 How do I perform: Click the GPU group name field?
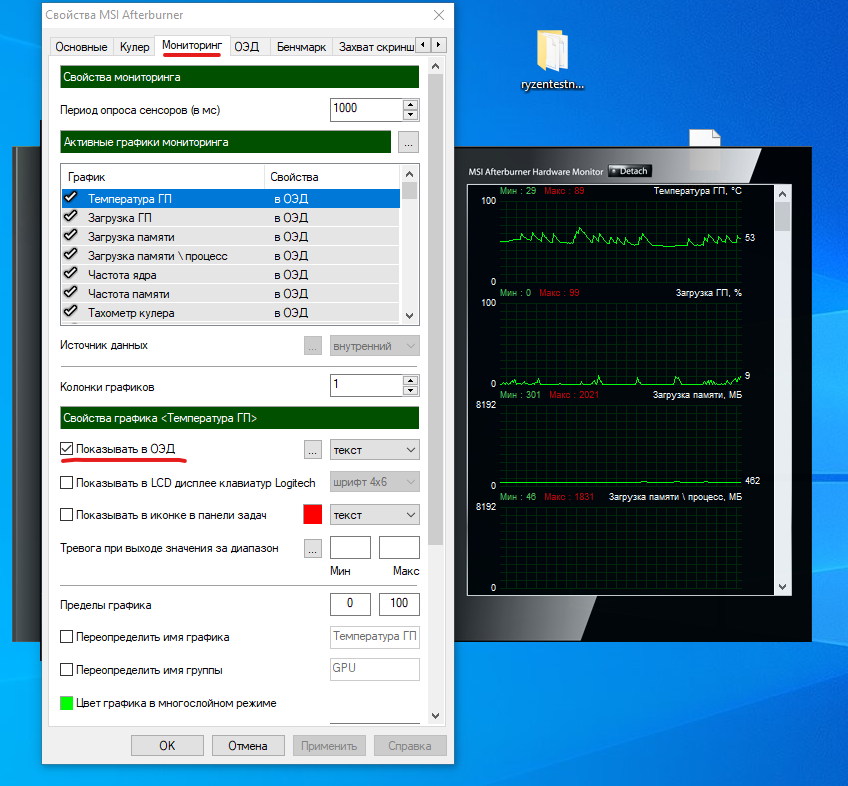click(375, 669)
